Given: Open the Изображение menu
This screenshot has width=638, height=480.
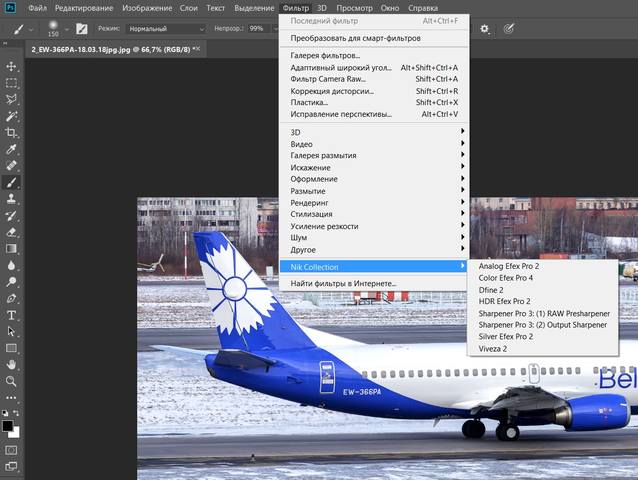Looking at the screenshot, I should click(x=147, y=8).
